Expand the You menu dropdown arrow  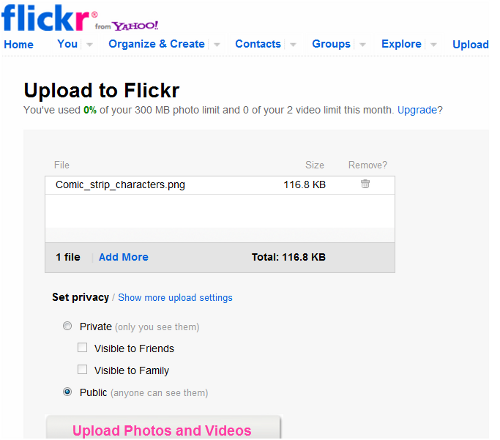pyautogui.click(x=90, y=44)
